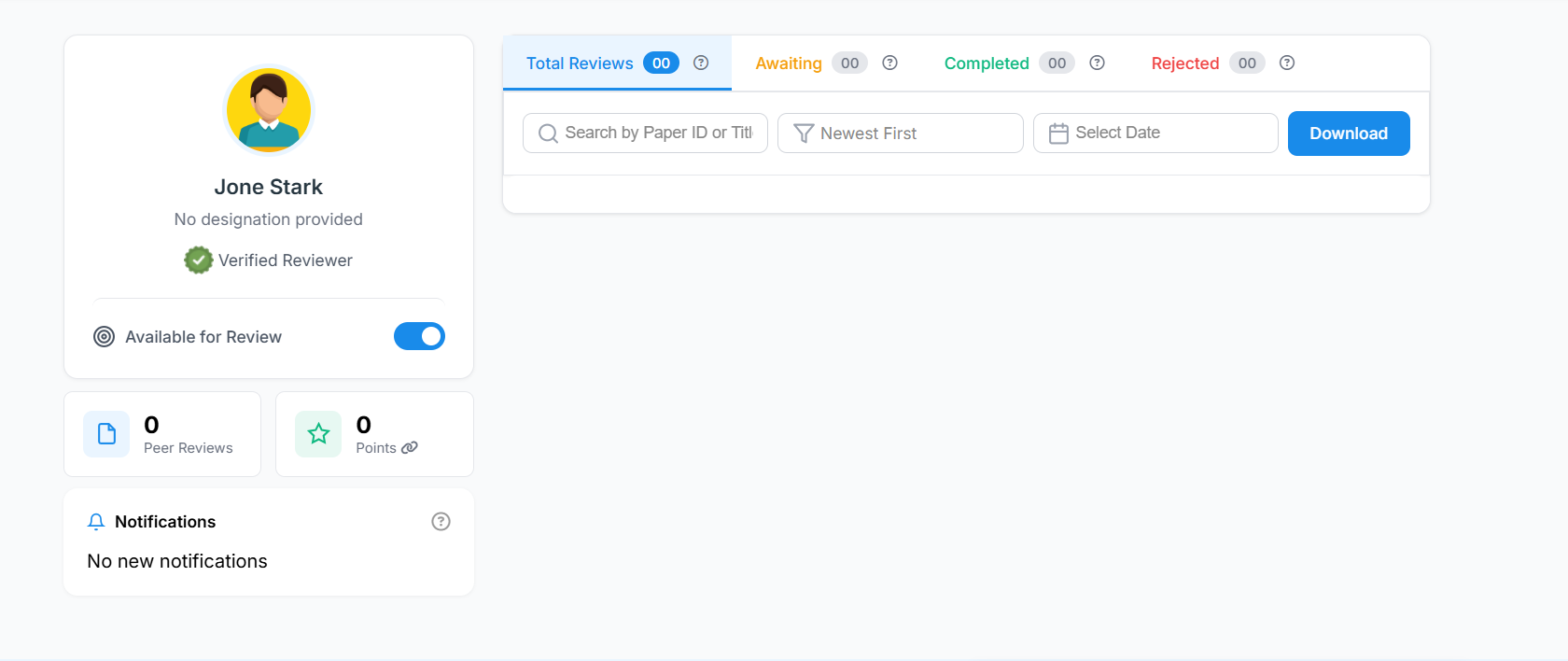The height and width of the screenshot is (661, 1568).
Task: Click help icon next to Rejected
Action: [x=1286, y=63]
